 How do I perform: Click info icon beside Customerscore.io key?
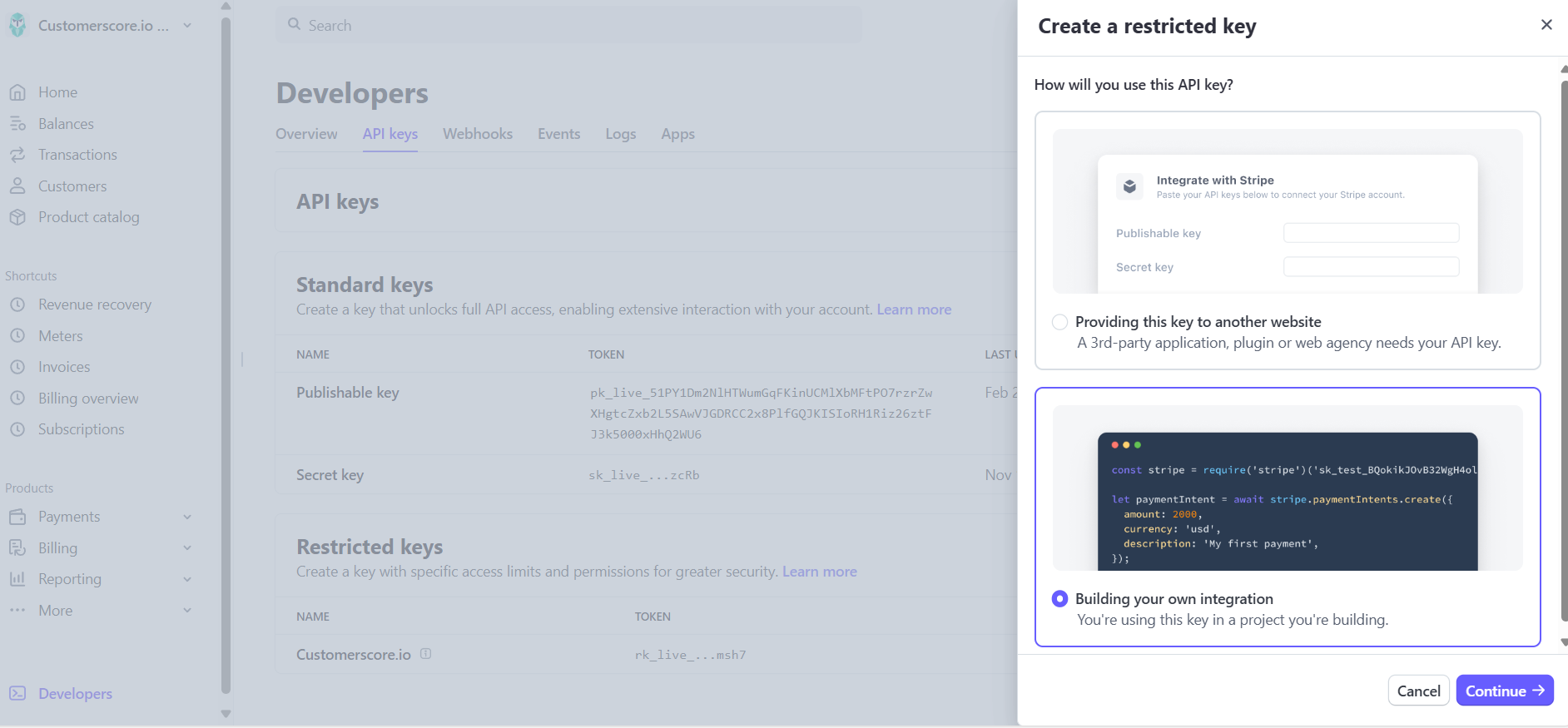(426, 654)
